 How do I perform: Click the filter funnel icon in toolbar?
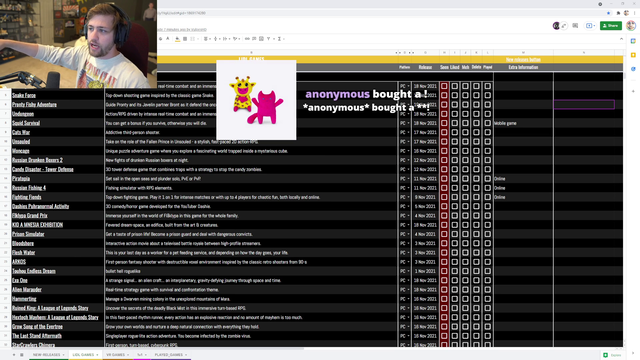click(x=269, y=39)
